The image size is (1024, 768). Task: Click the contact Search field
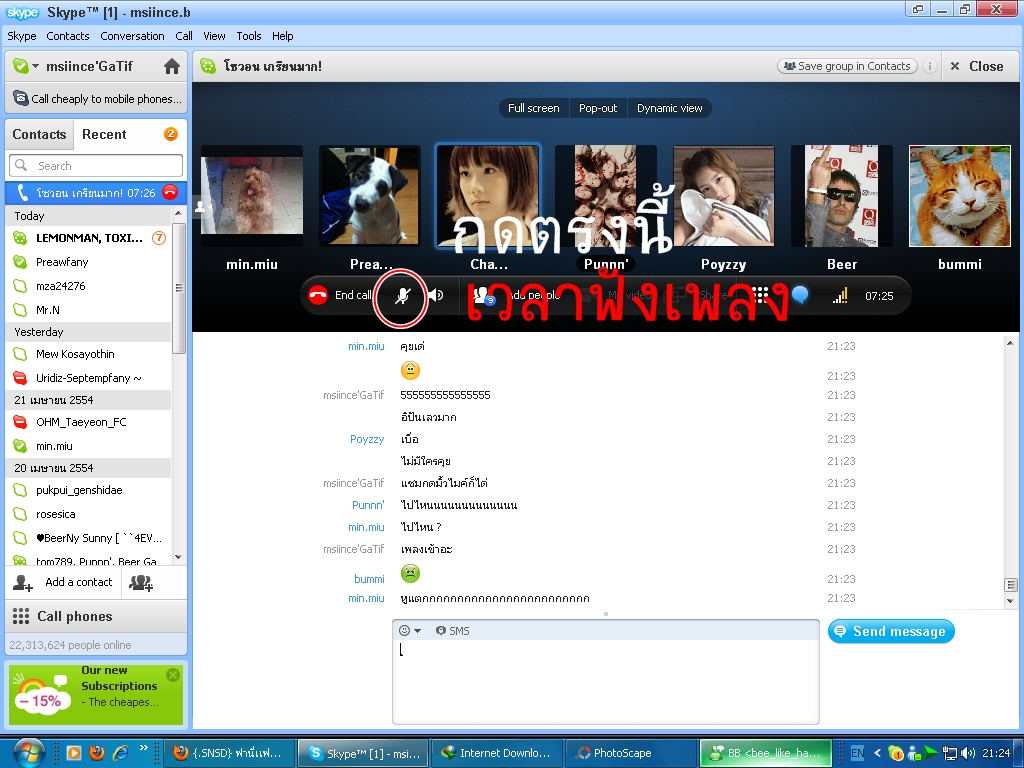click(96, 166)
